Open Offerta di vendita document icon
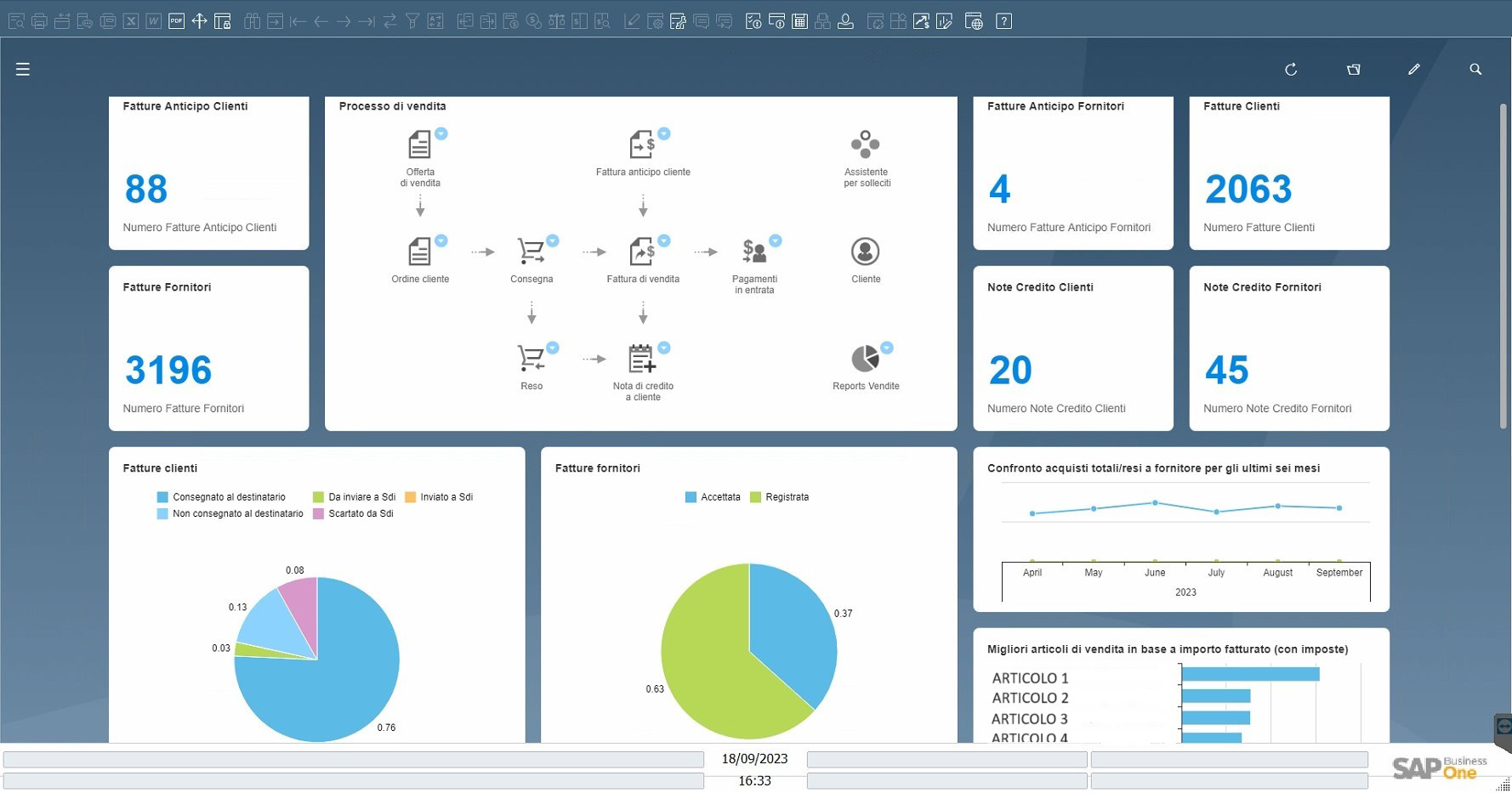 coord(419,144)
